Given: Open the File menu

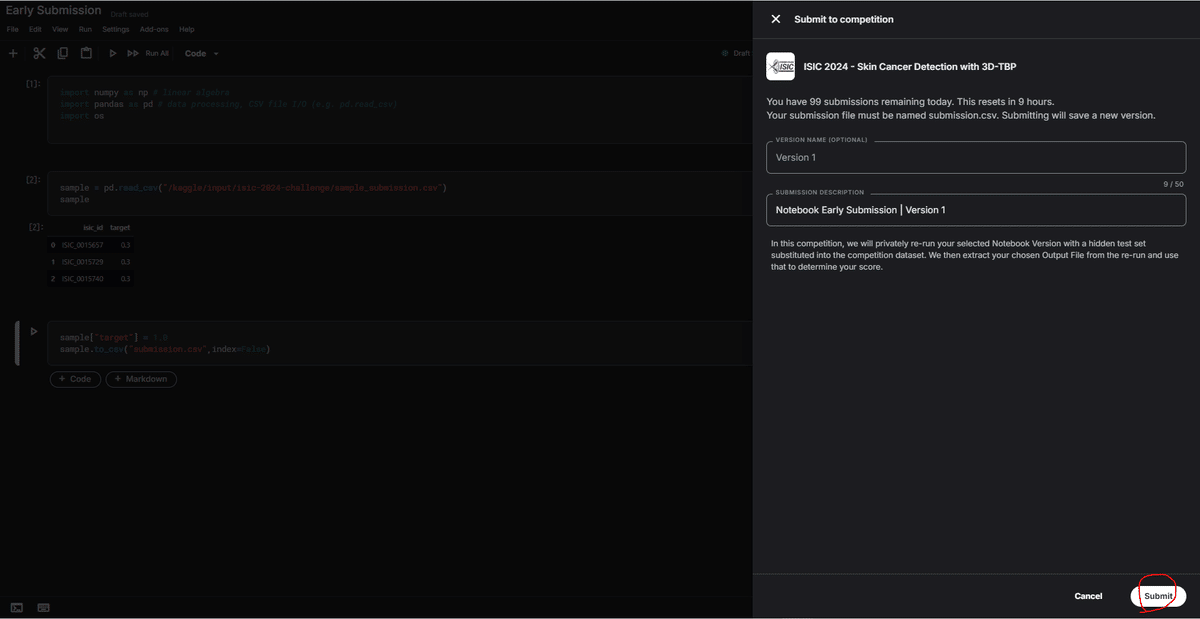Looking at the screenshot, I should [x=12, y=30].
